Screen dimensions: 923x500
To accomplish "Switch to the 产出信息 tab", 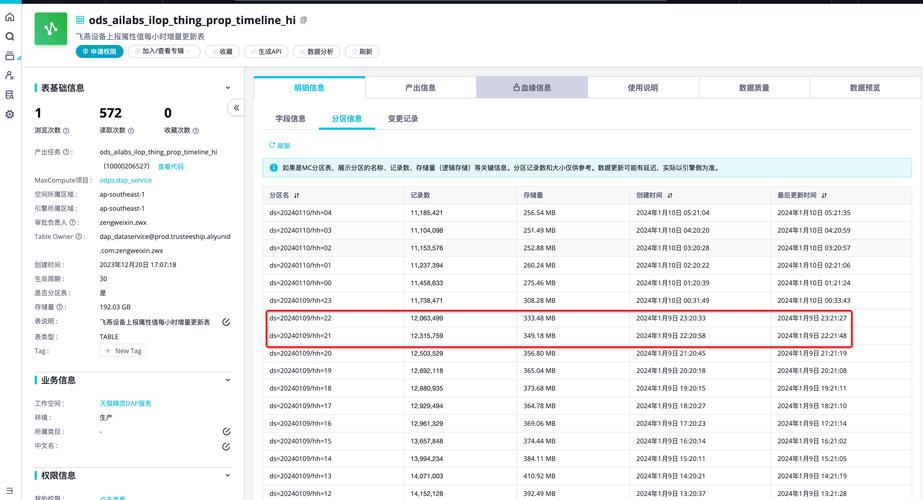I will [x=420, y=88].
